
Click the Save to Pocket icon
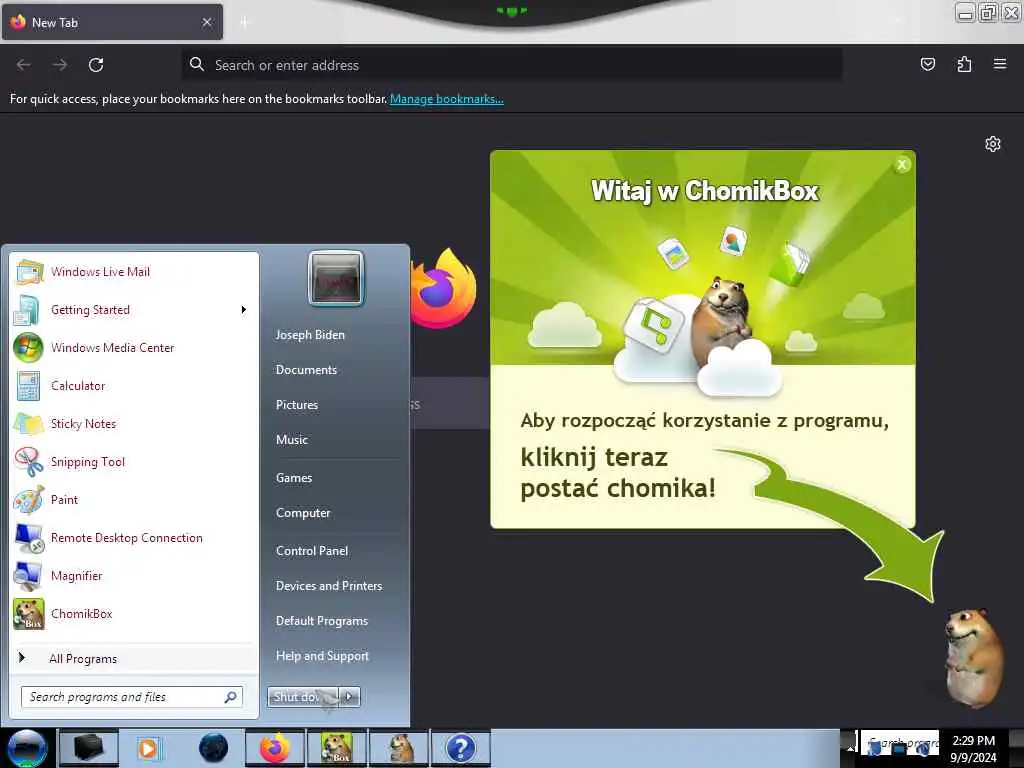(x=927, y=64)
